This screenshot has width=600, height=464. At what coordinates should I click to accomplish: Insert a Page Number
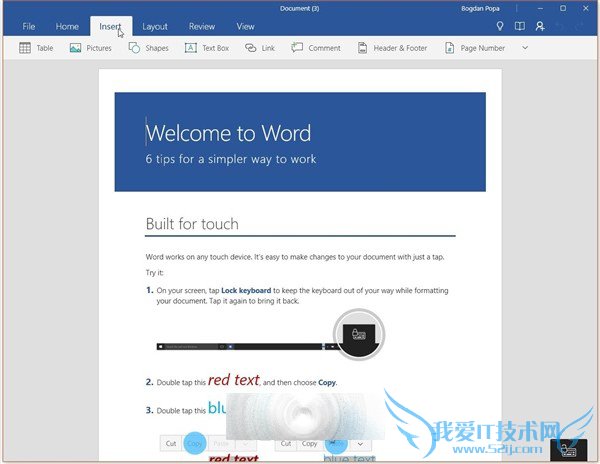[x=475, y=48]
